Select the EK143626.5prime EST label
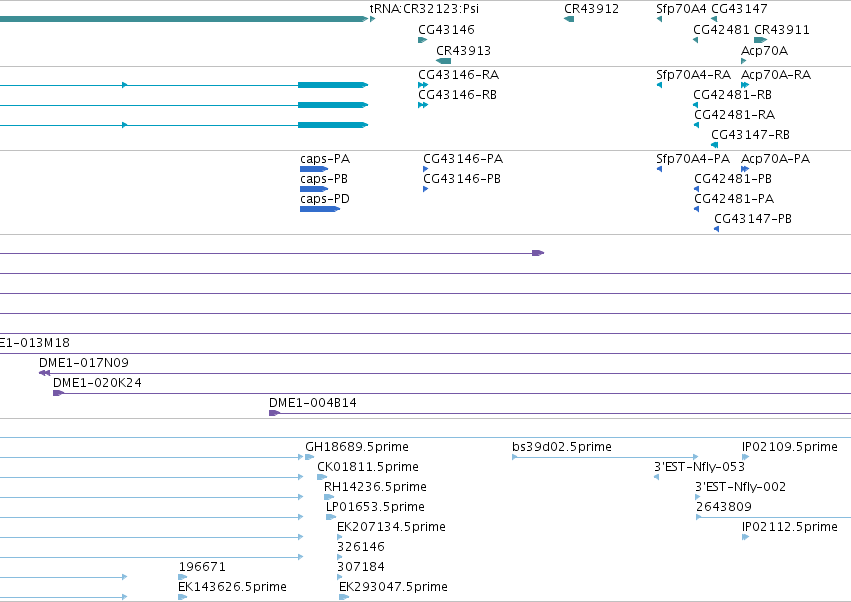851x602 pixels. tap(232, 587)
